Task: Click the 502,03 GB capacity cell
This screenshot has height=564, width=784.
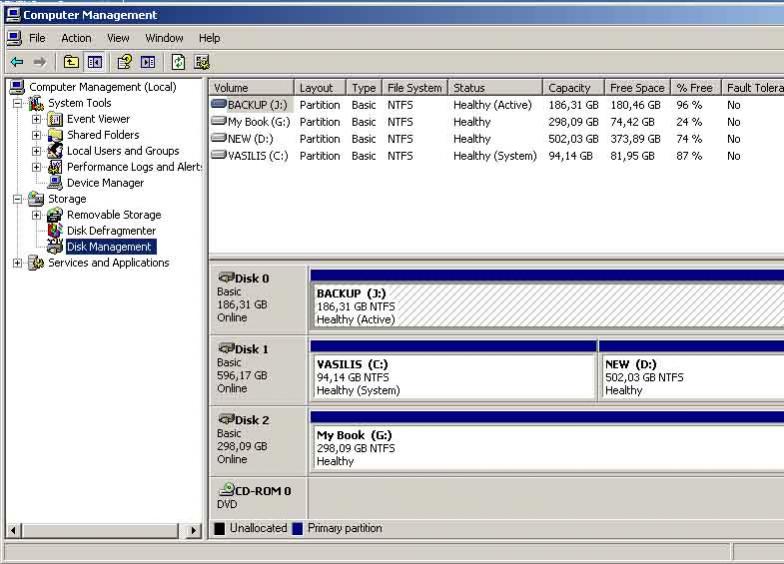Action: tap(573, 139)
